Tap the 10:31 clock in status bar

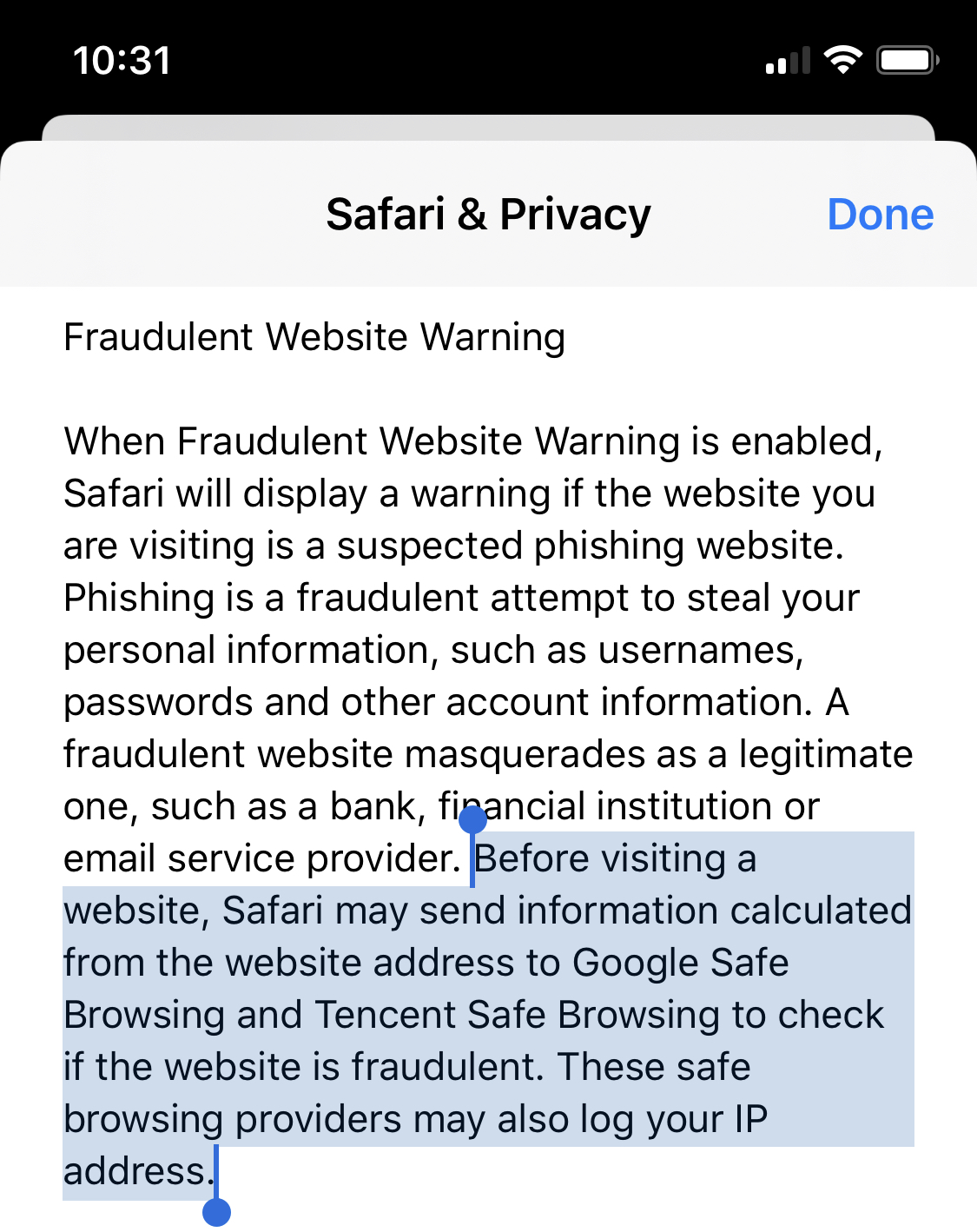(x=122, y=61)
